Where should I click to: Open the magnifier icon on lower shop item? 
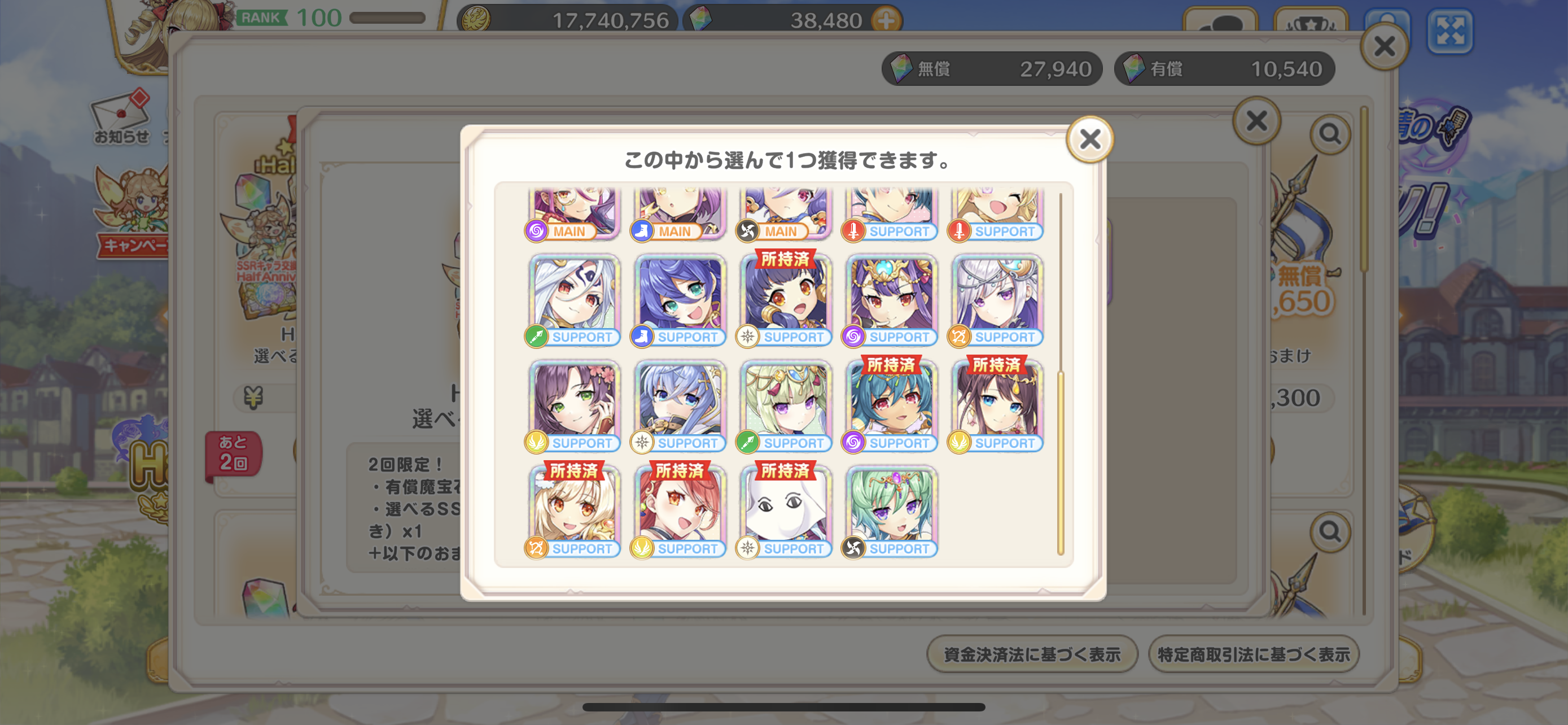[x=1329, y=532]
